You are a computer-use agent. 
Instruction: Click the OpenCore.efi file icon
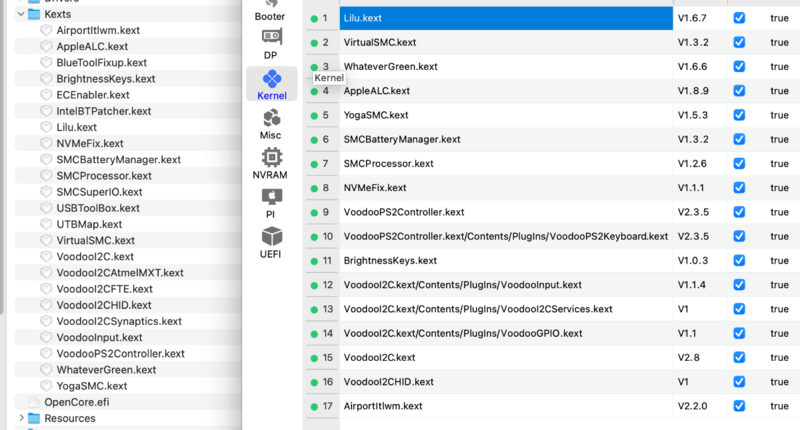(34, 402)
